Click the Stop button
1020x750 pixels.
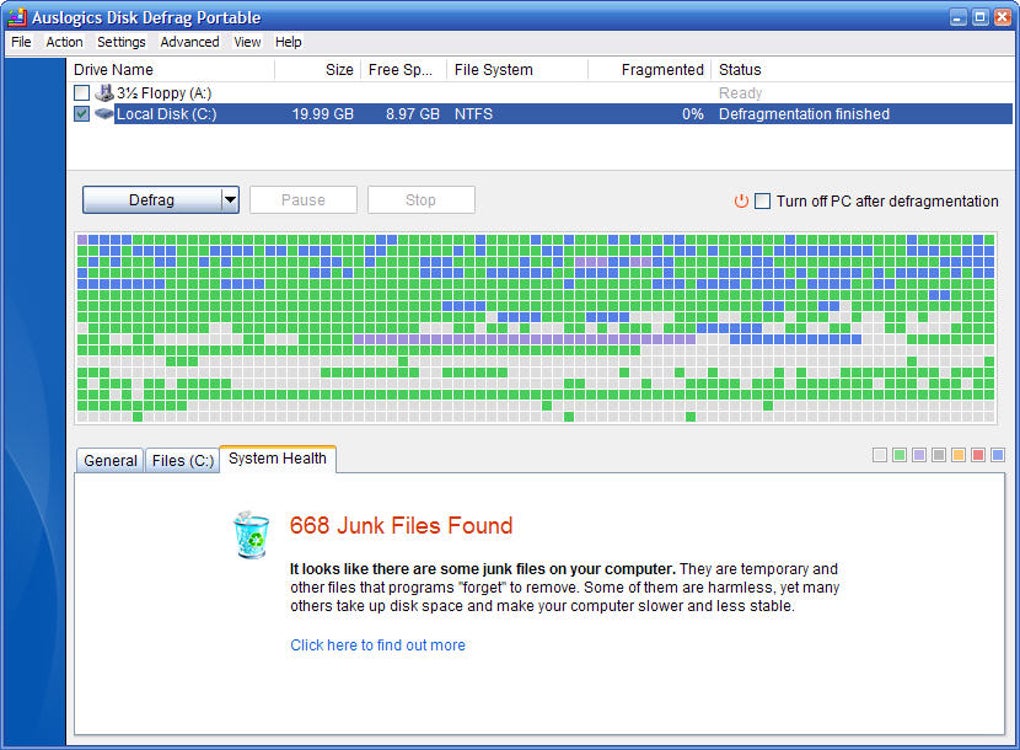[x=421, y=200]
